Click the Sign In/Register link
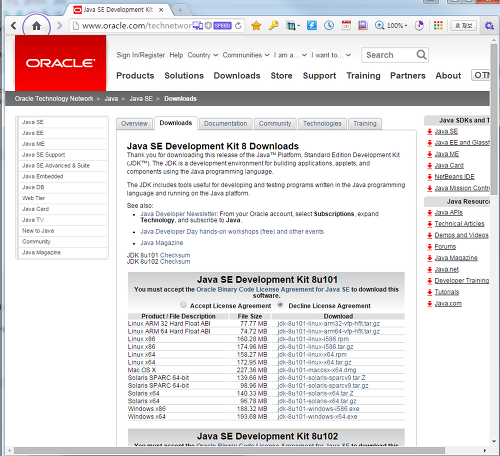This screenshot has width=500, height=456. [x=140, y=55]
